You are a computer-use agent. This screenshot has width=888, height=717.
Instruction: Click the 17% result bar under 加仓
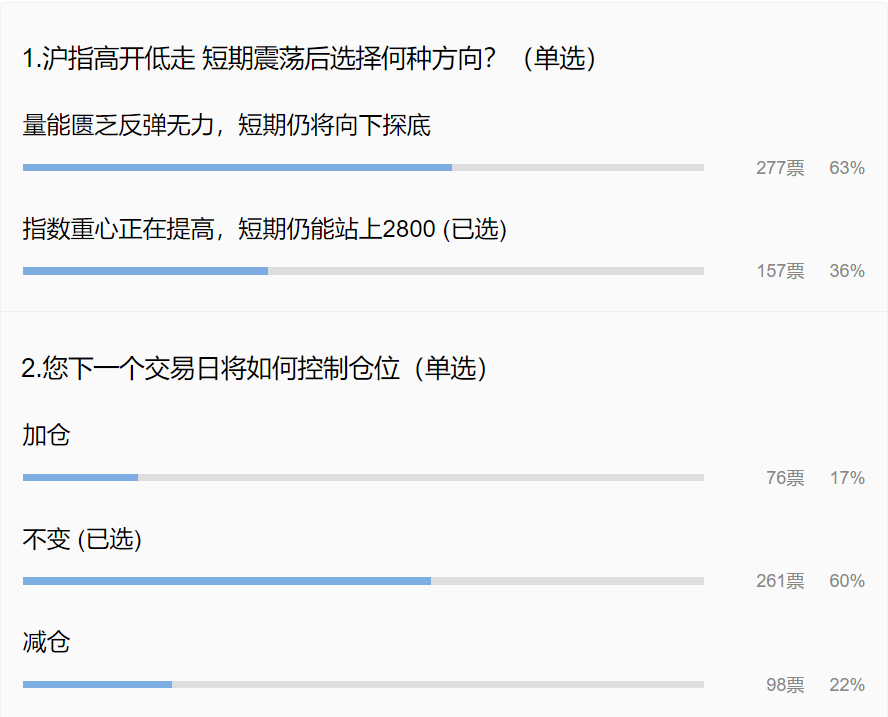coord(363,478)
